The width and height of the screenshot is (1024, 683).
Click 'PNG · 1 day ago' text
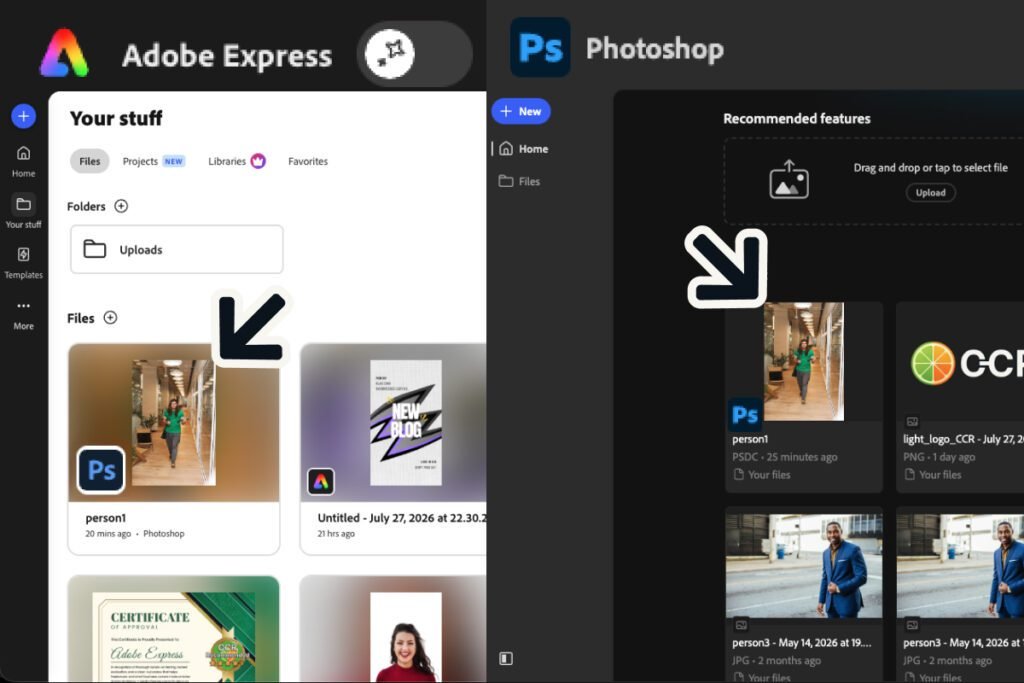coord(939,457)
